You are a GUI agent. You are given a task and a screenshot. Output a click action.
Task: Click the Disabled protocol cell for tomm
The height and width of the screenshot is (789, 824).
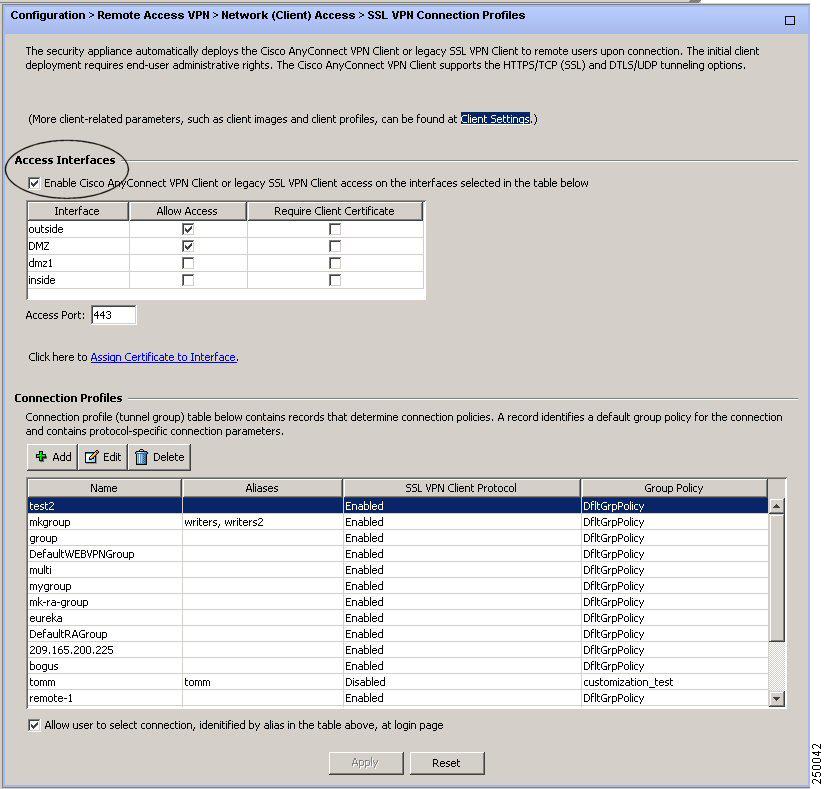click(x=461, y=682)
